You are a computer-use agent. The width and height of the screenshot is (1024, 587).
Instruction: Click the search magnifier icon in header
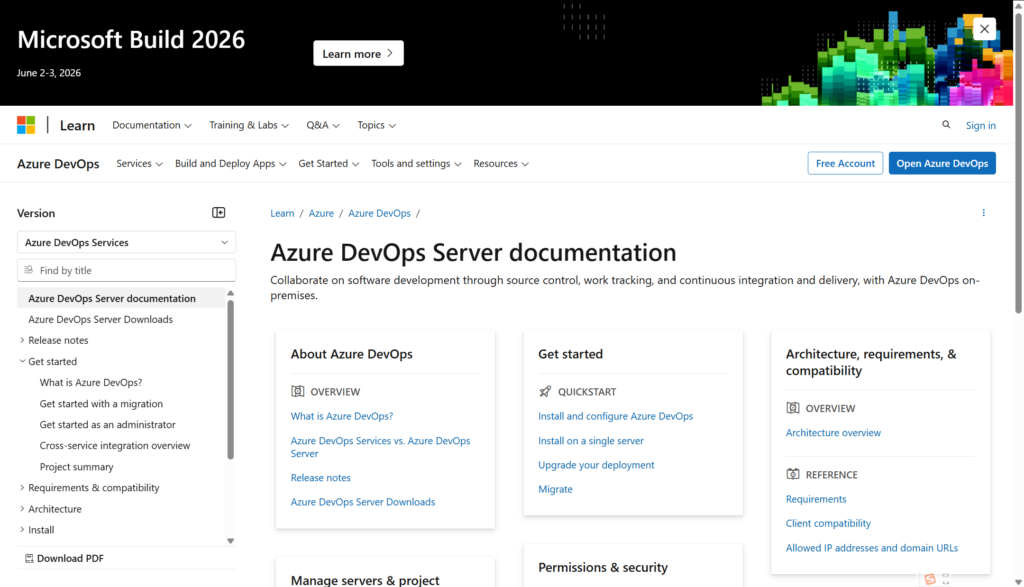pos(946,125)
